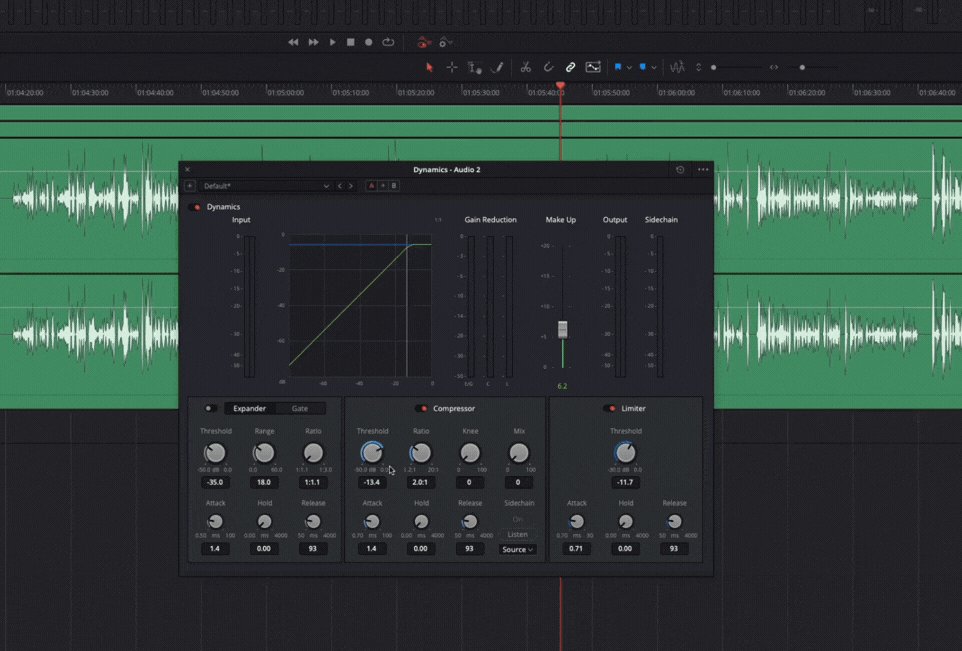
Task: Click the Compressor Threshold knob
Action: click(372, 453)
